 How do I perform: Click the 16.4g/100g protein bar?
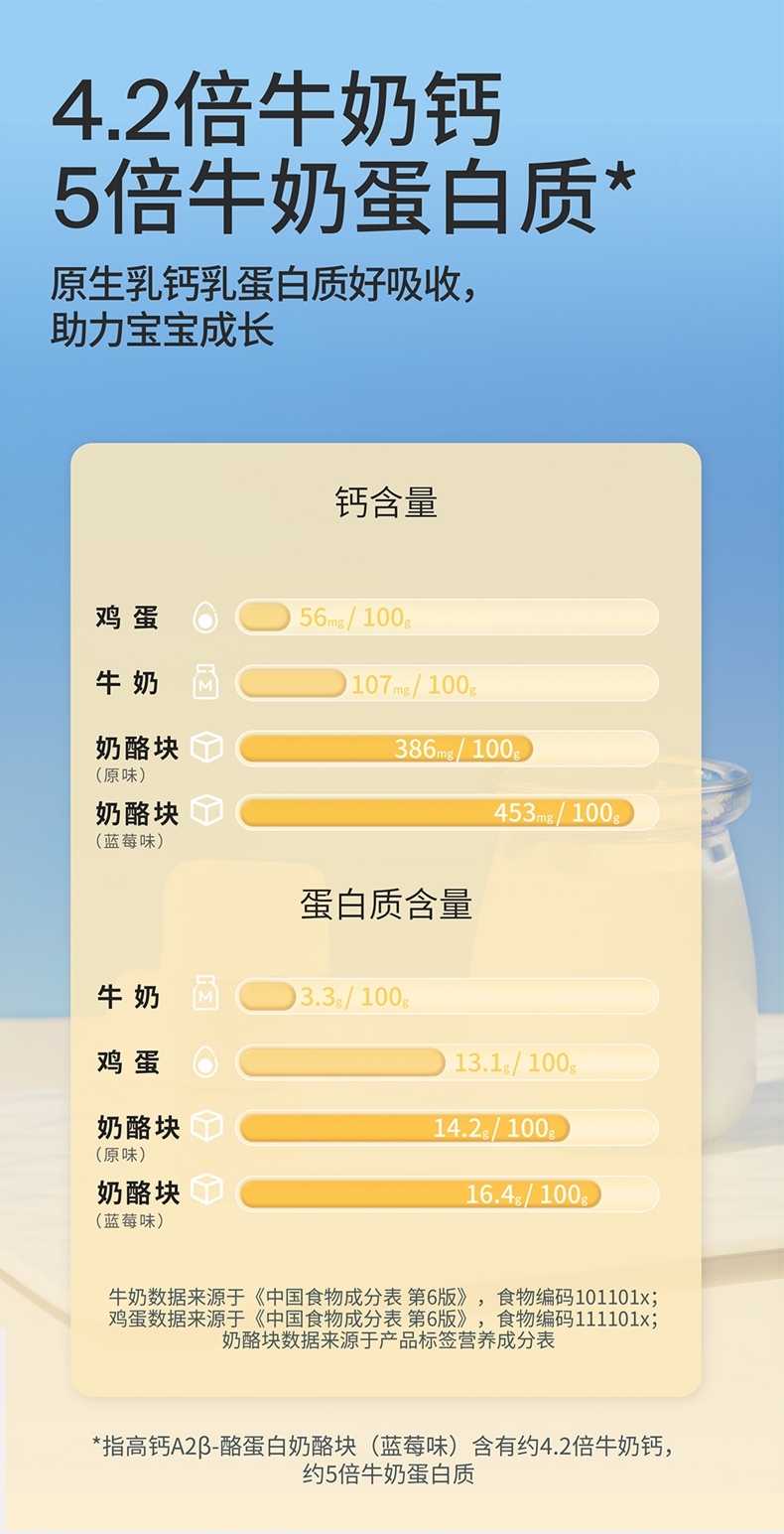pos(420,1193)
